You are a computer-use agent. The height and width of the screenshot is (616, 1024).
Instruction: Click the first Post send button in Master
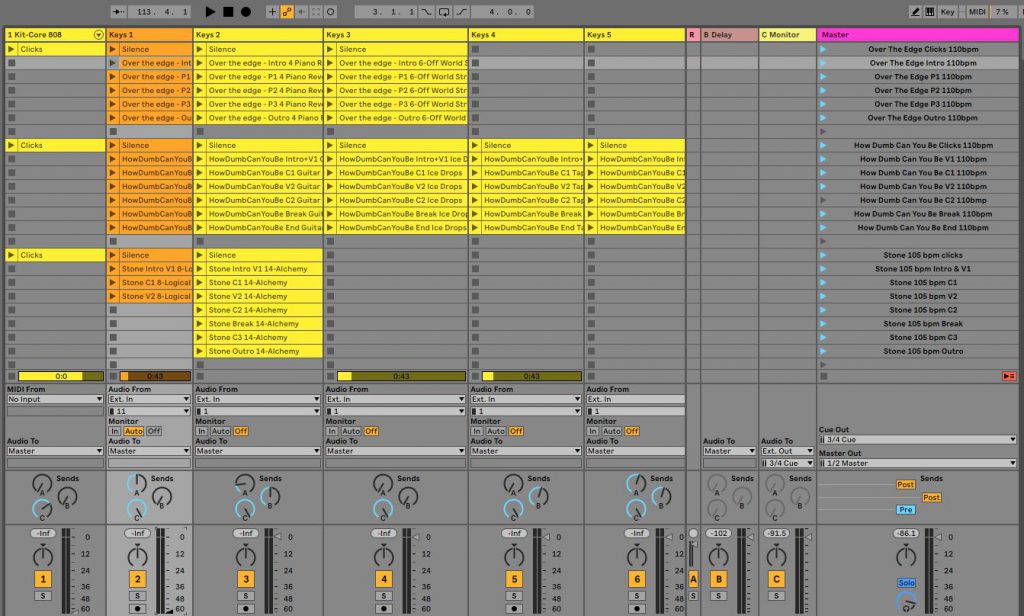pyautogui.click(x=906, y=484)
